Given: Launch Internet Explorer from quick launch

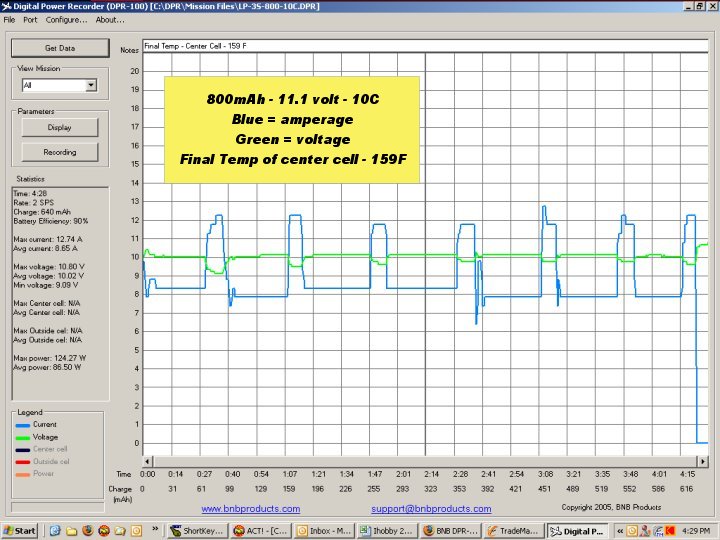Looking at the screenshot, I should [x=55, y=531].
